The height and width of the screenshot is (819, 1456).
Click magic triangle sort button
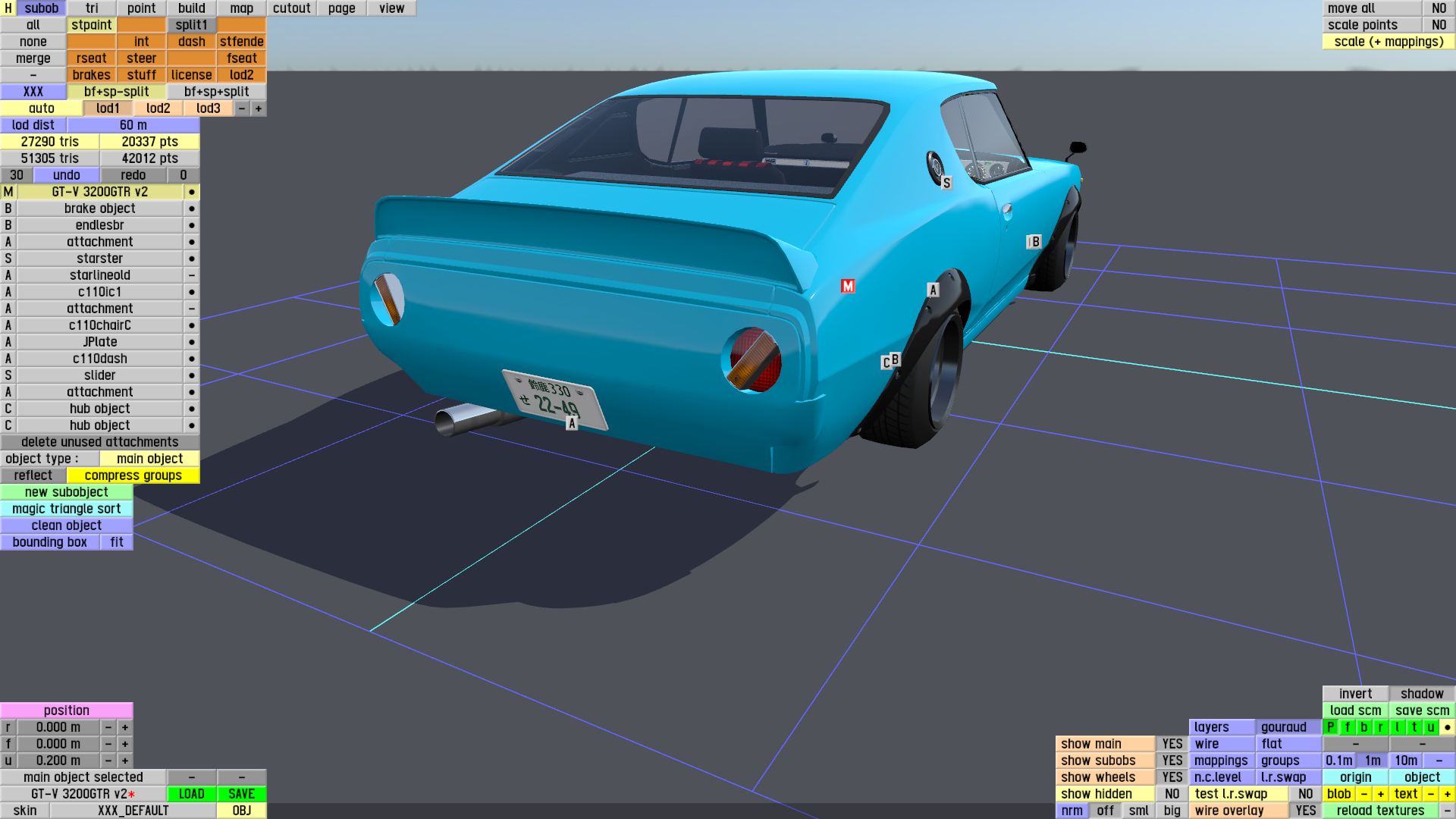[67, 509]
